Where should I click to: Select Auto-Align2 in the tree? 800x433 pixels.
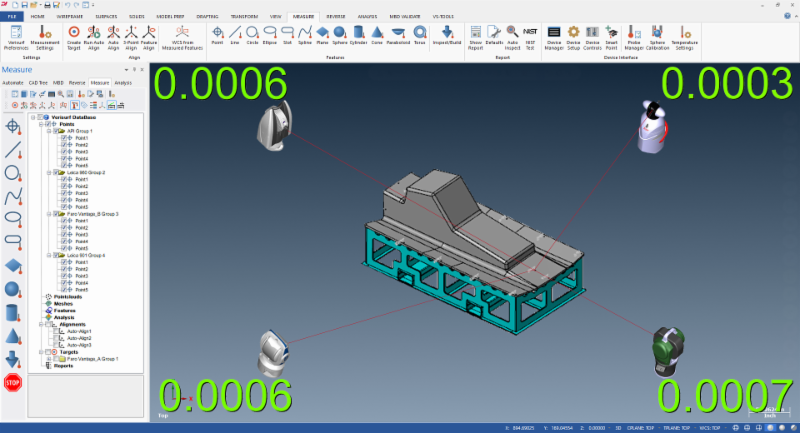(x=79, y=338)
